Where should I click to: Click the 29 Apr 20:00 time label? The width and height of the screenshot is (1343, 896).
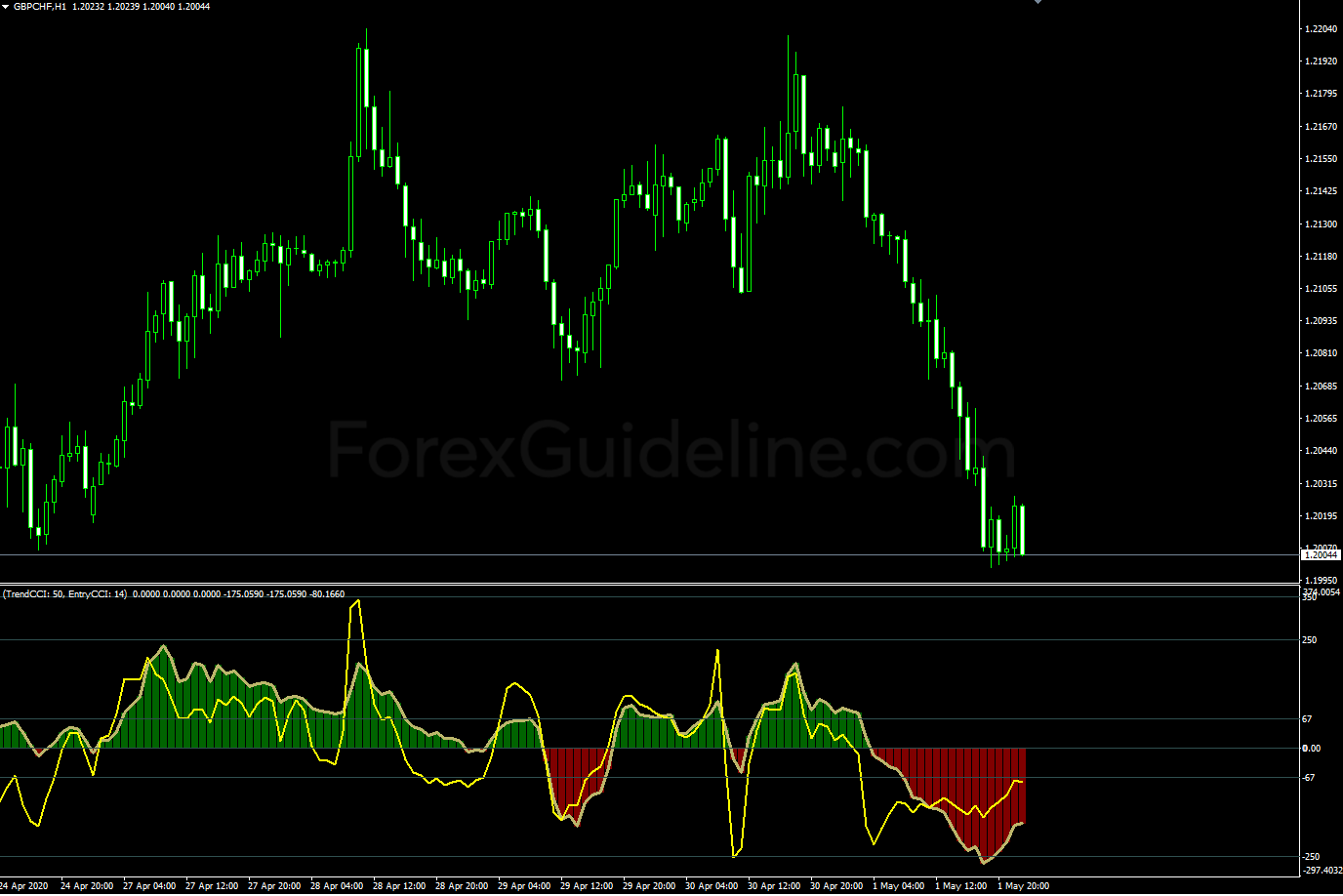point(649,886)
